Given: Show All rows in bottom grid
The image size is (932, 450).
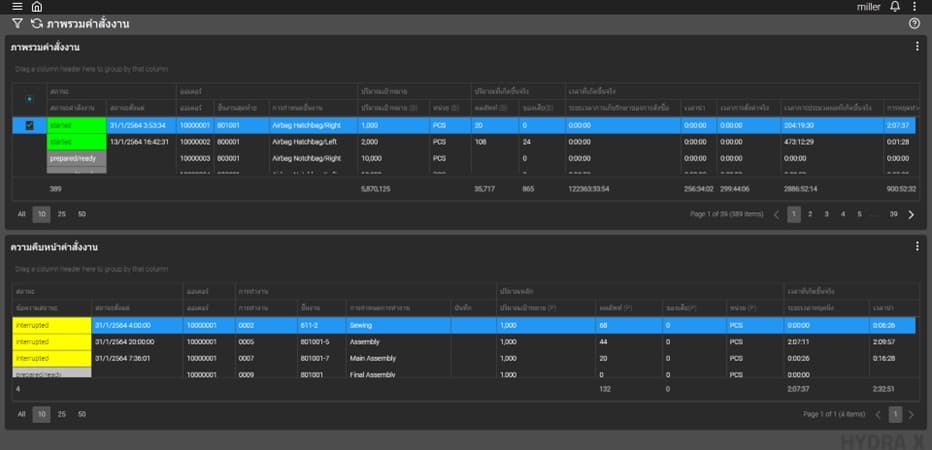Looking at the screenshot, I should click(21, 414).
